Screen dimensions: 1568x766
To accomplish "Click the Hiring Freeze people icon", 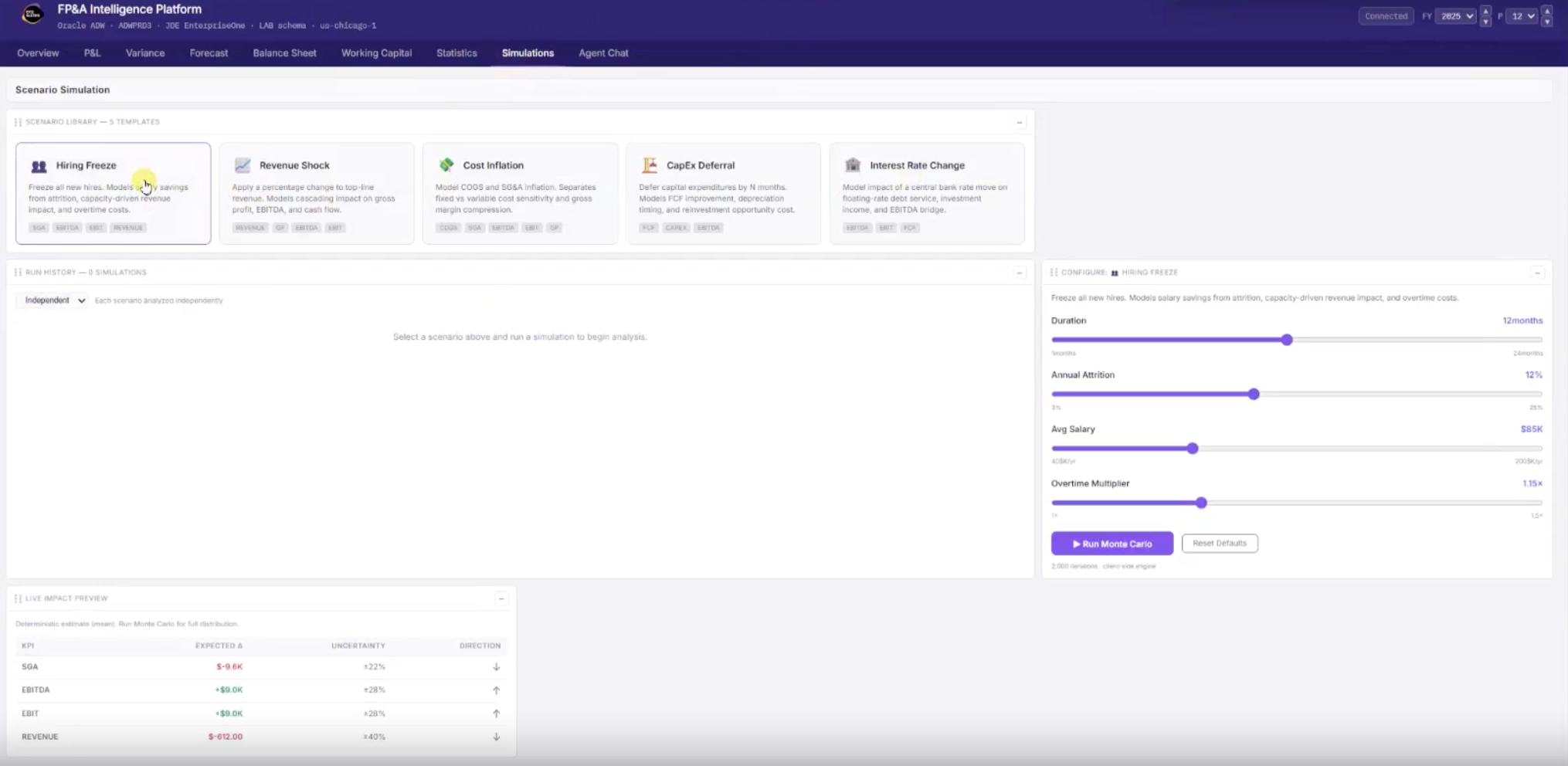I will coord(39,166).
